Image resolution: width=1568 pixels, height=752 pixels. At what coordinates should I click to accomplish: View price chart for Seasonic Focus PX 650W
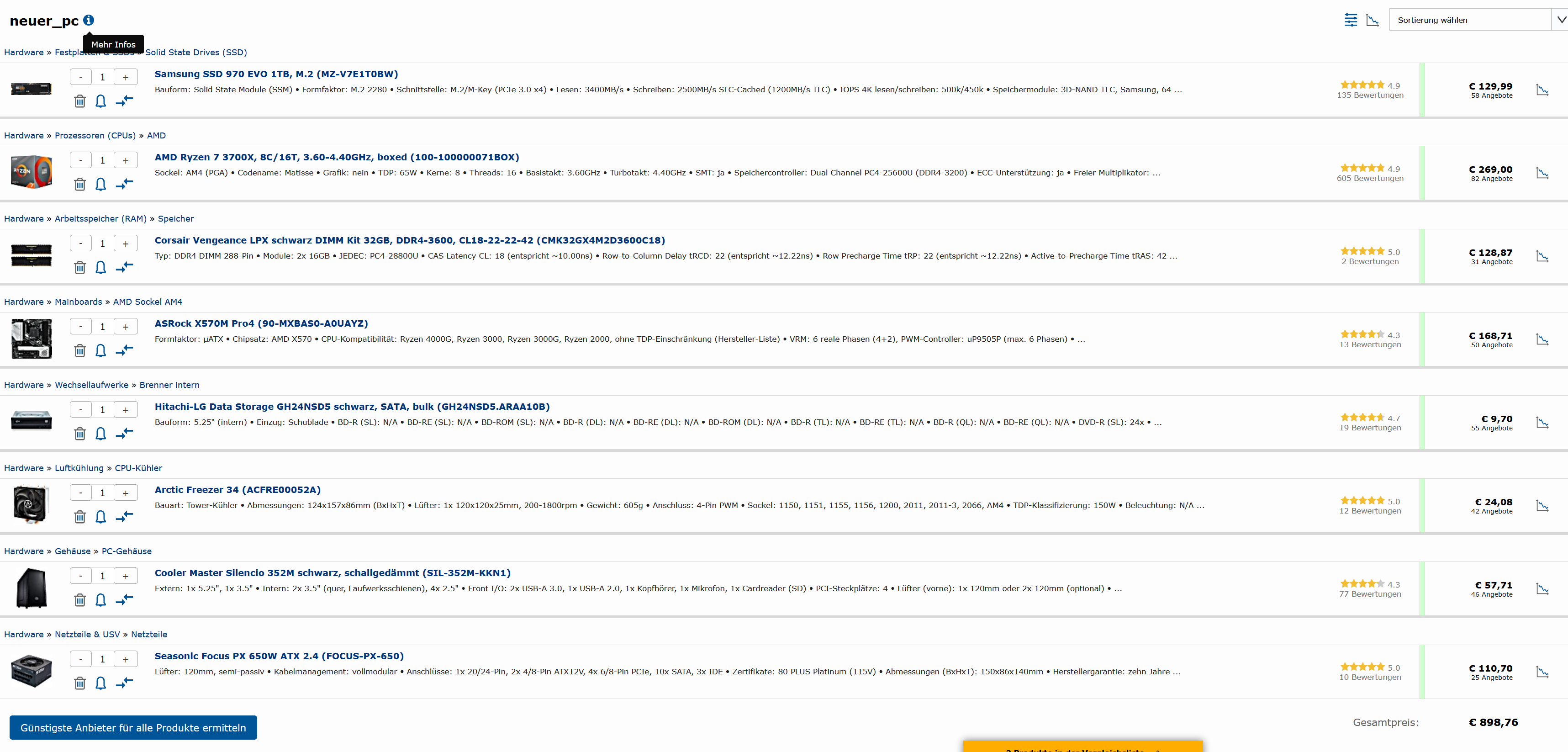pos(1542,672)
